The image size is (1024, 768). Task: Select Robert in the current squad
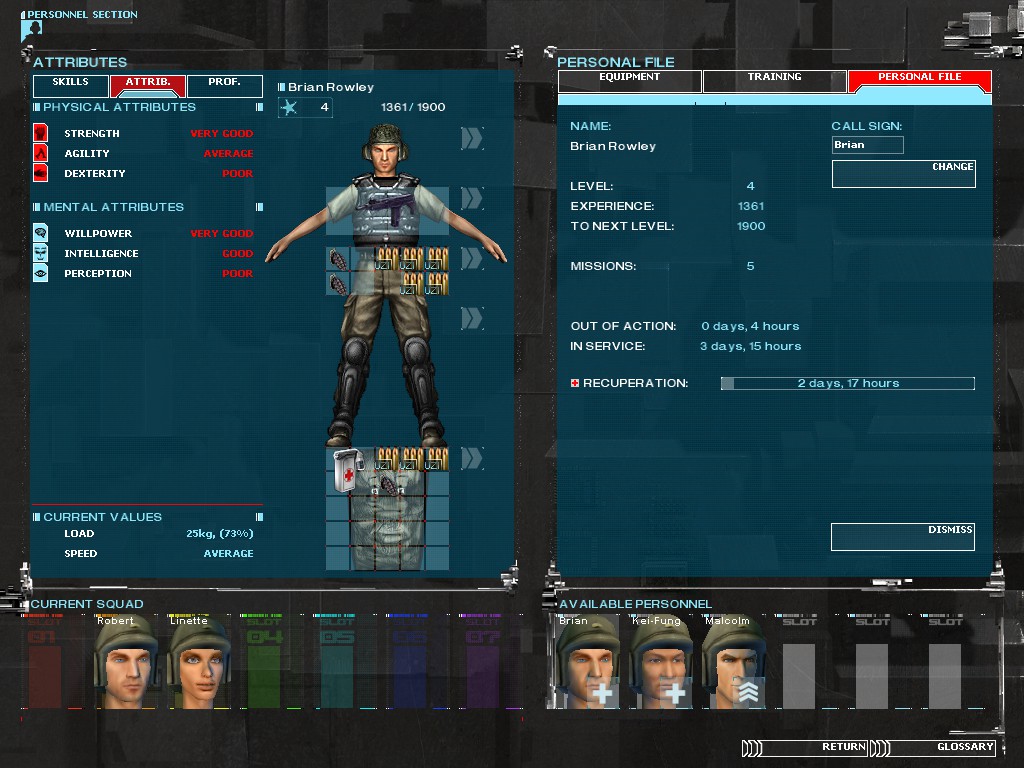tap(124, 662)
